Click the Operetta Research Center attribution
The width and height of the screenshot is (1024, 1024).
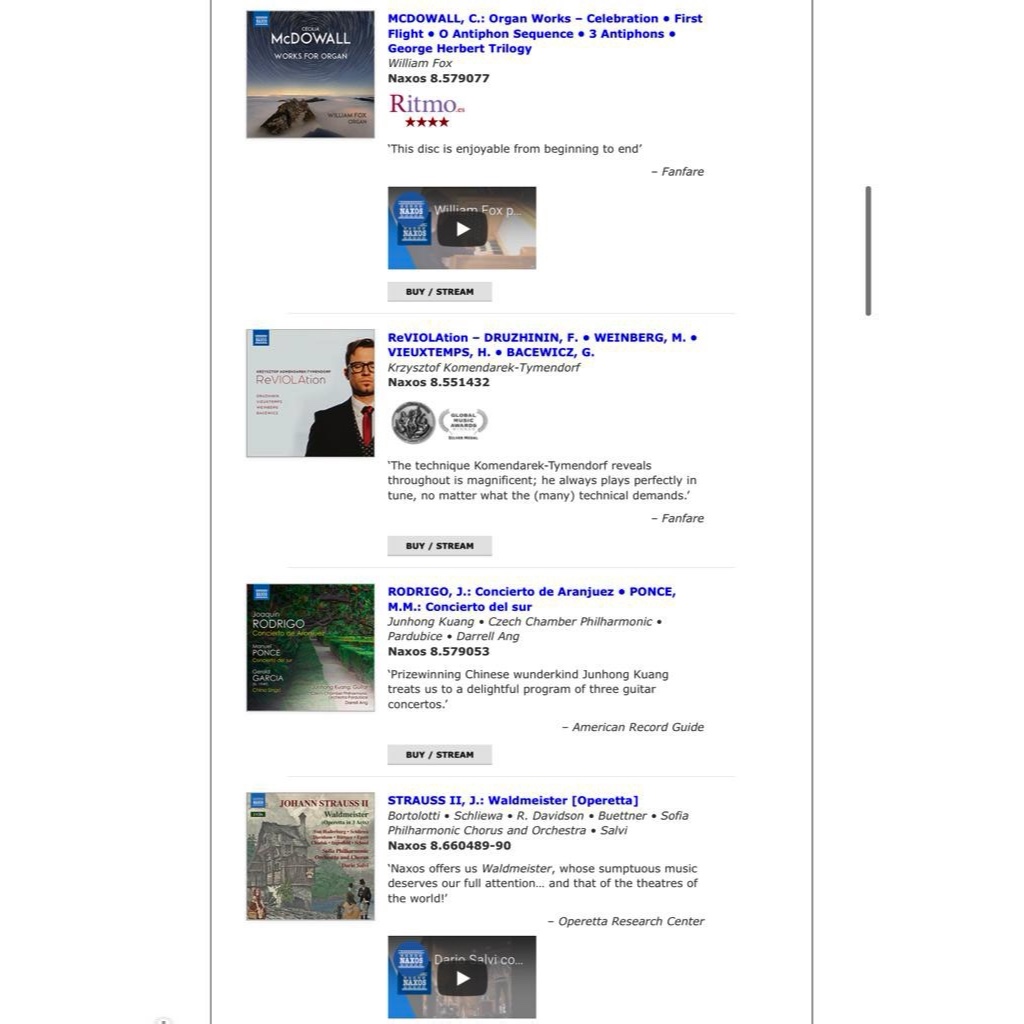[626, 921]
